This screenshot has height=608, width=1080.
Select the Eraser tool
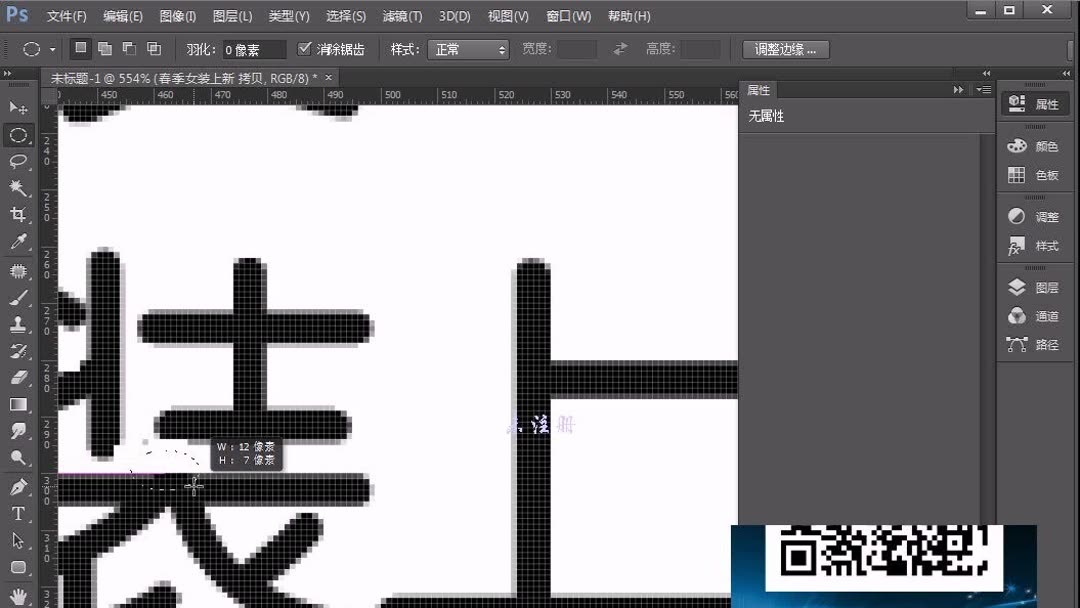[20, 378]
